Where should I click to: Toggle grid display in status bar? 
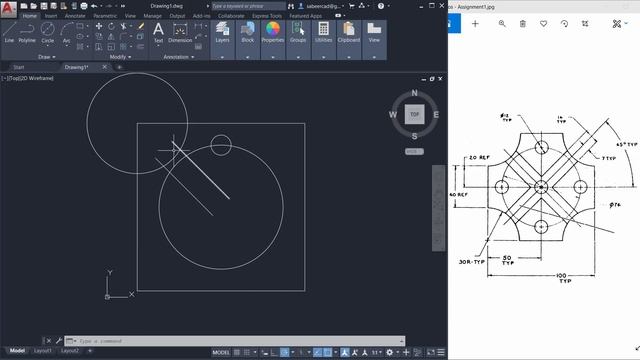(x=237, y=352)
